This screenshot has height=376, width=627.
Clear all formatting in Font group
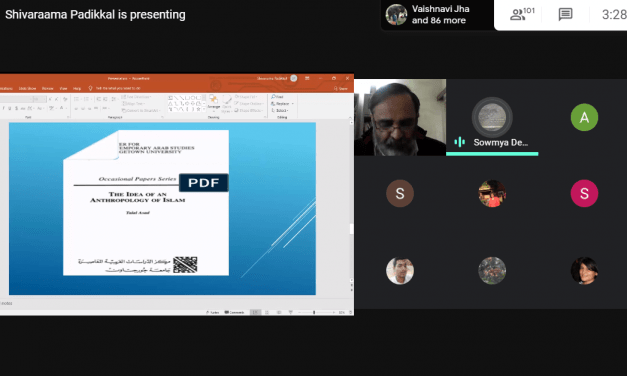pos(65,99)
